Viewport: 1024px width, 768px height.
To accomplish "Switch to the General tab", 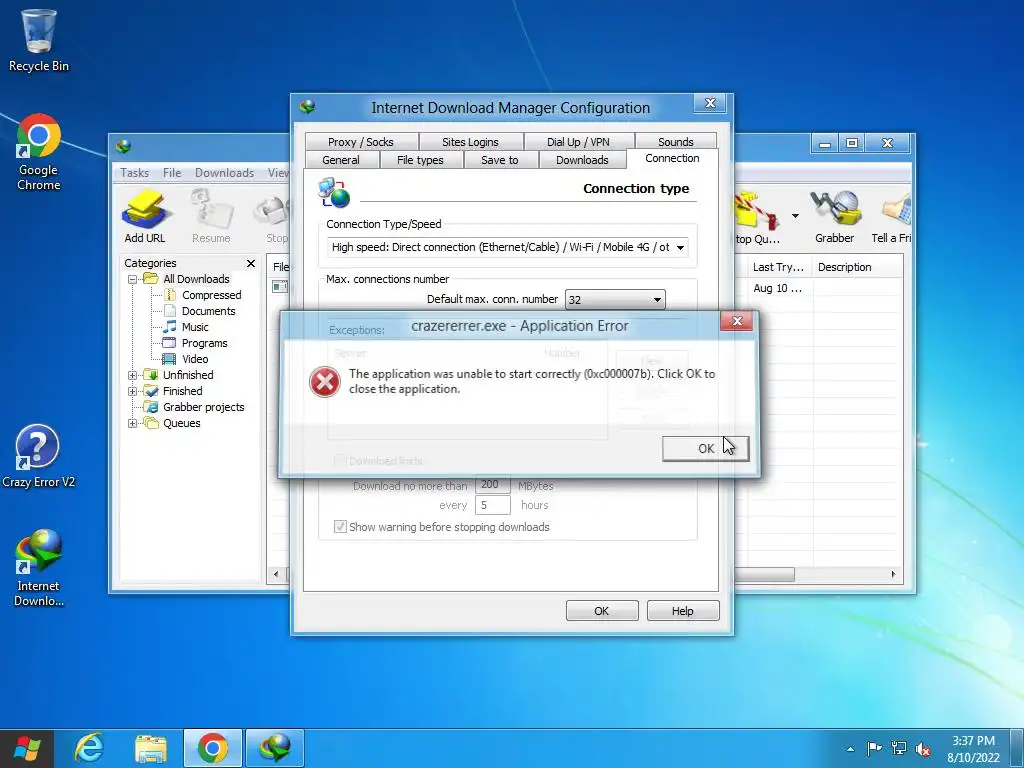I will [x=340, y=160].
